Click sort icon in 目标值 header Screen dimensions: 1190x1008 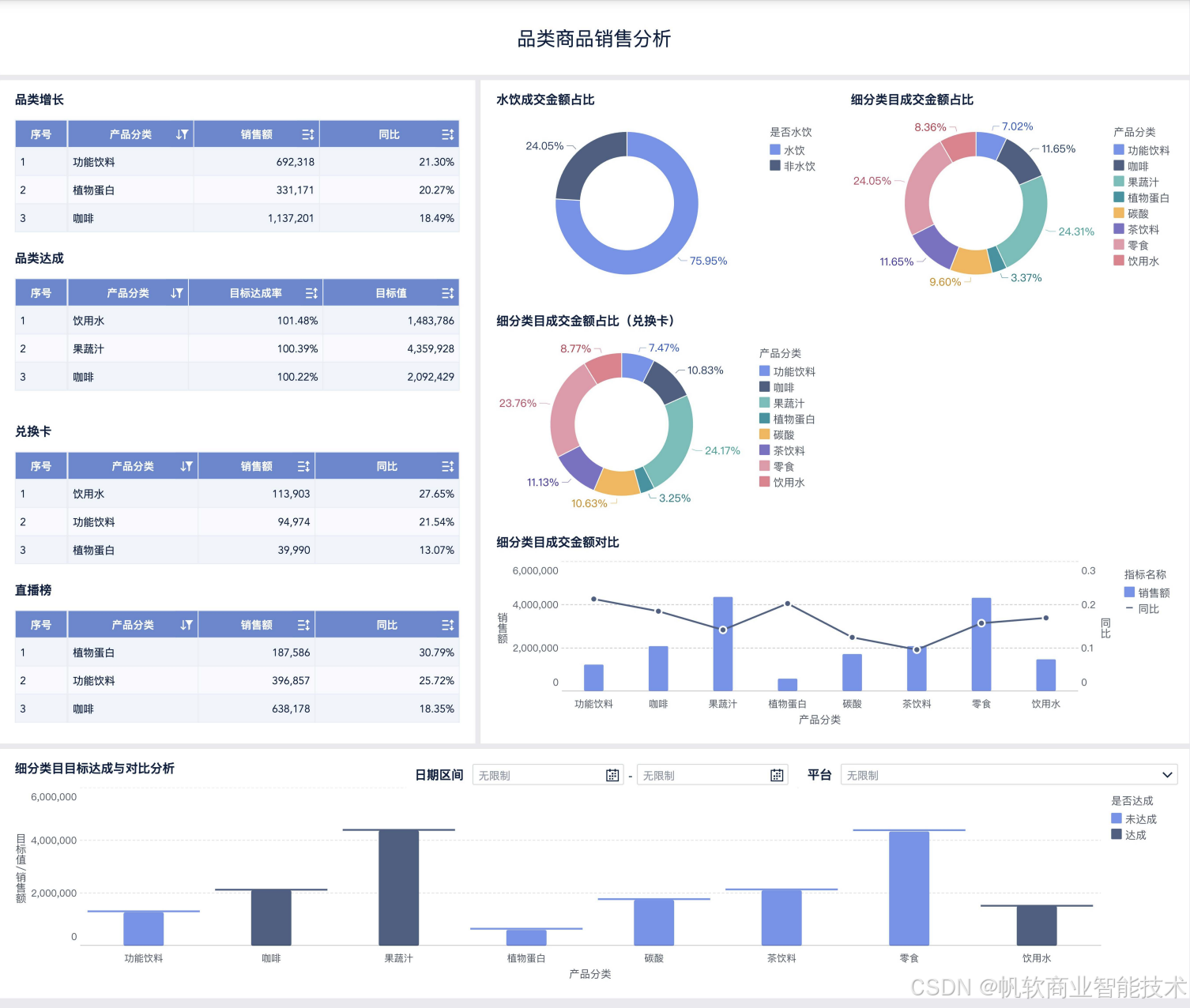coord(448,293)
